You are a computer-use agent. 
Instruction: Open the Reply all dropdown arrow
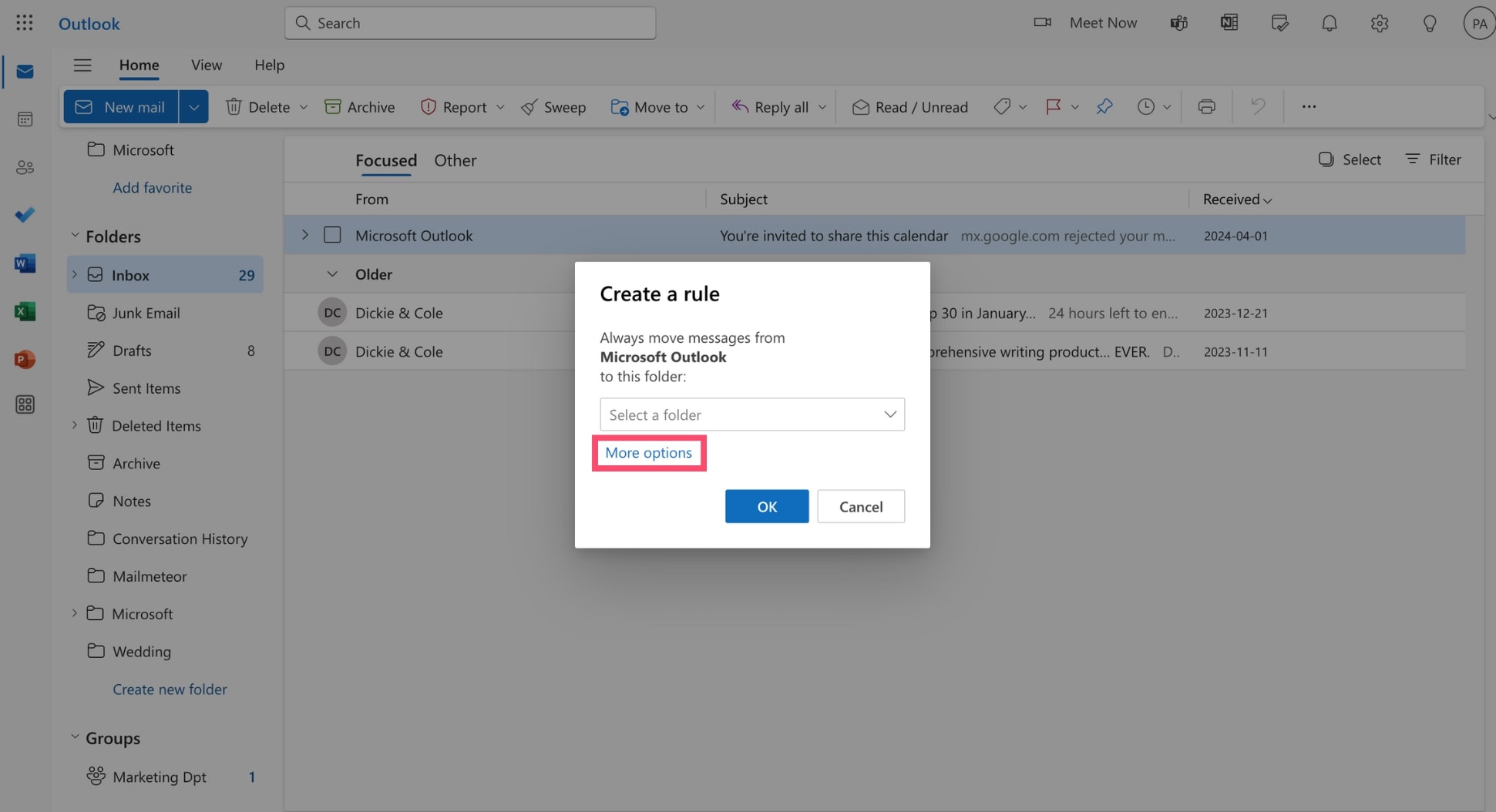pos(822,107)
